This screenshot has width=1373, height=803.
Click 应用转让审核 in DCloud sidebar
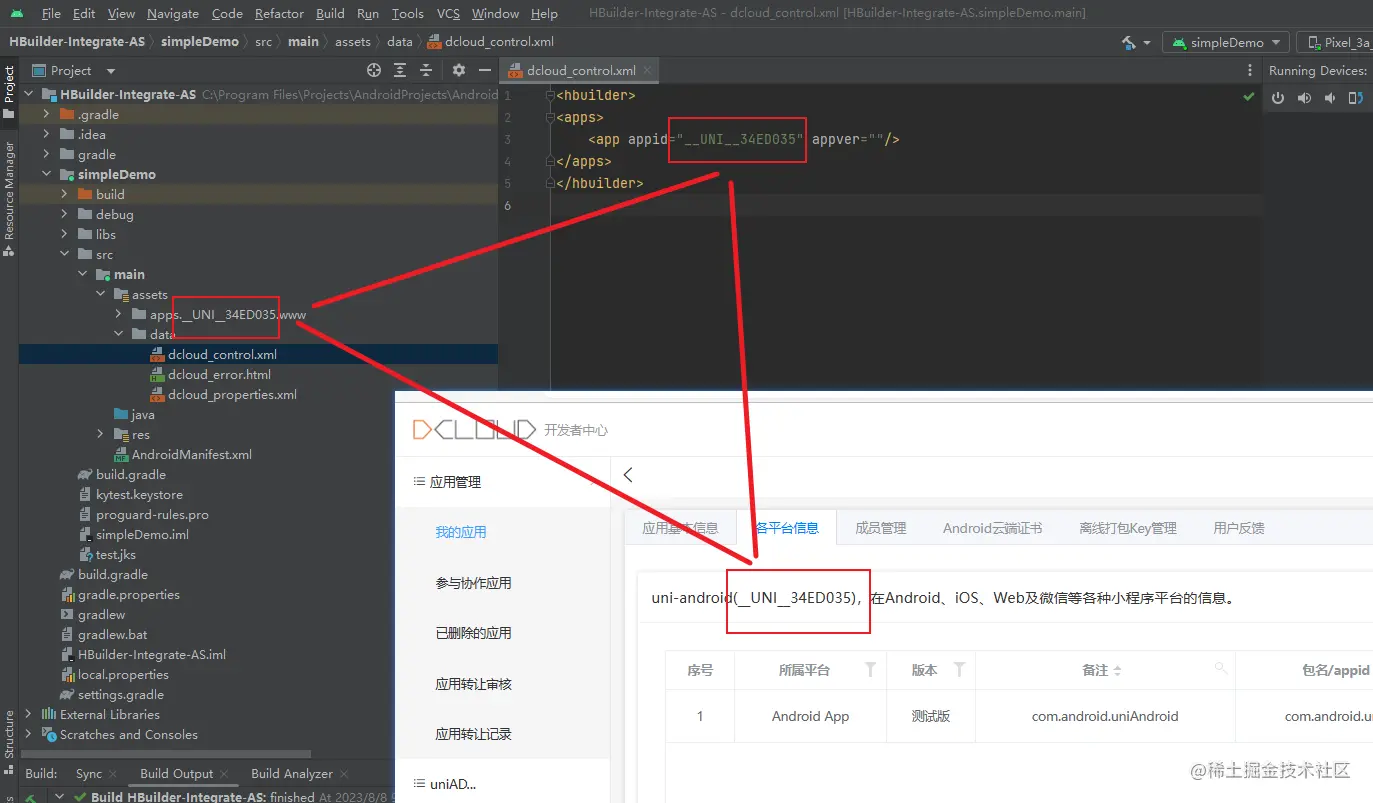(473, 684)
